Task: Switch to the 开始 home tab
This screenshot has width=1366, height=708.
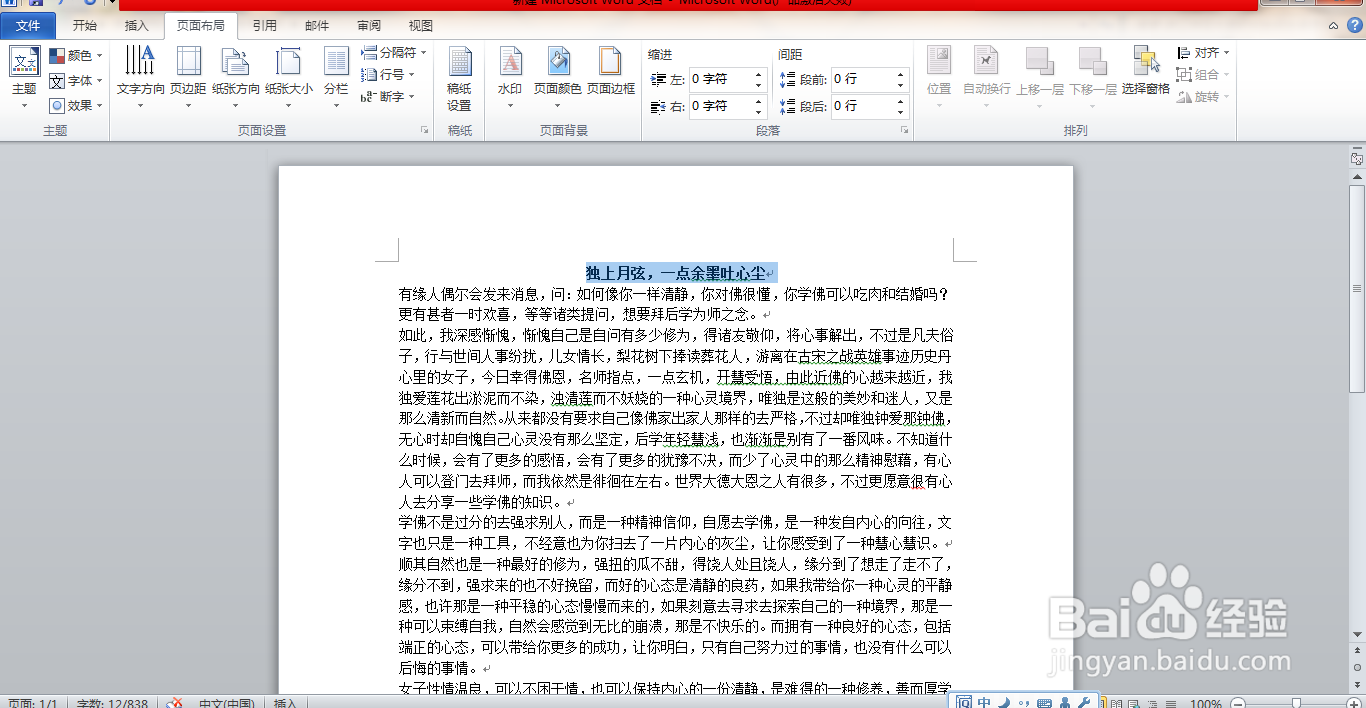Action: 85,26
